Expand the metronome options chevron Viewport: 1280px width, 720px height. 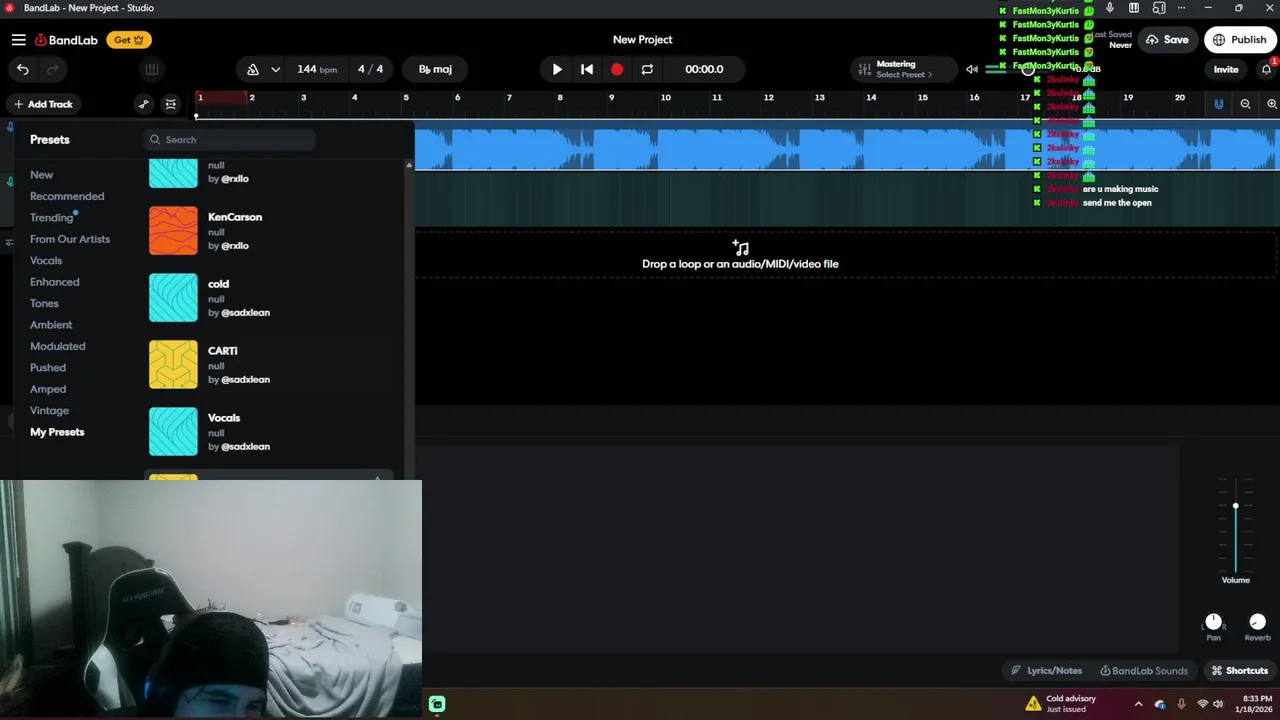(275, 69)
